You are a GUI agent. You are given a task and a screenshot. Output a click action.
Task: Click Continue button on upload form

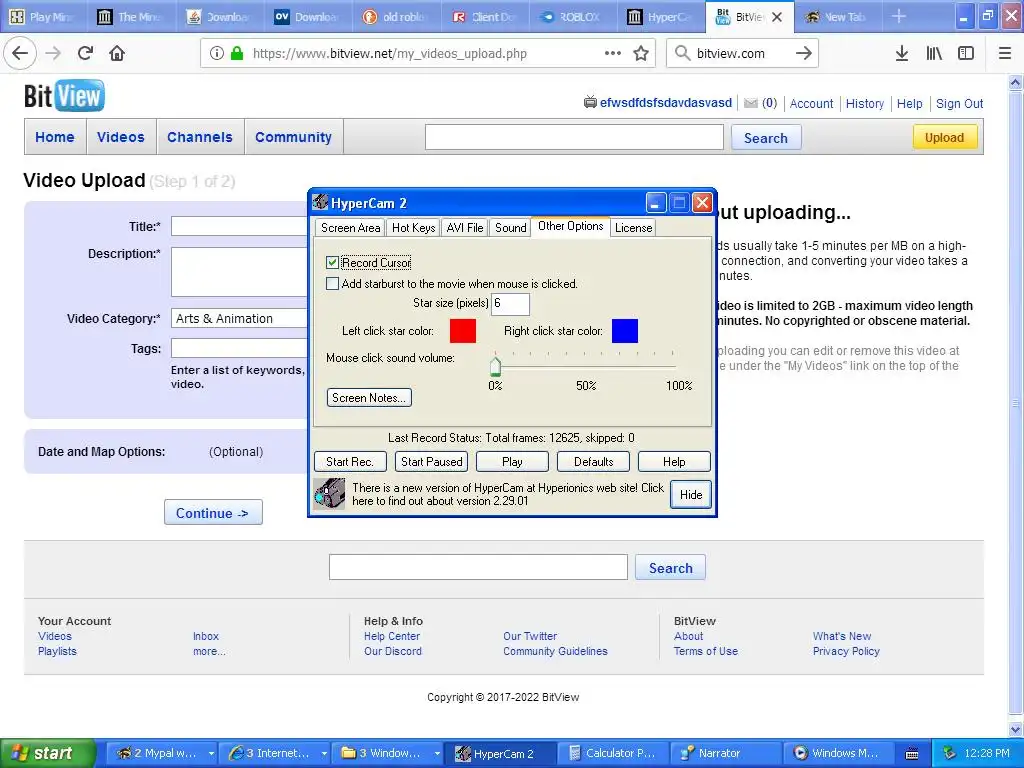(213, 513)
